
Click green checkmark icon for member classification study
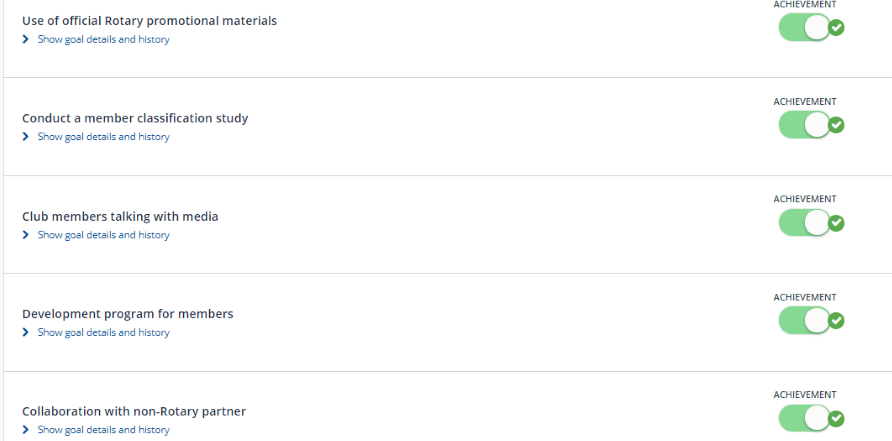pyautogui.click(x=837, y=125)
